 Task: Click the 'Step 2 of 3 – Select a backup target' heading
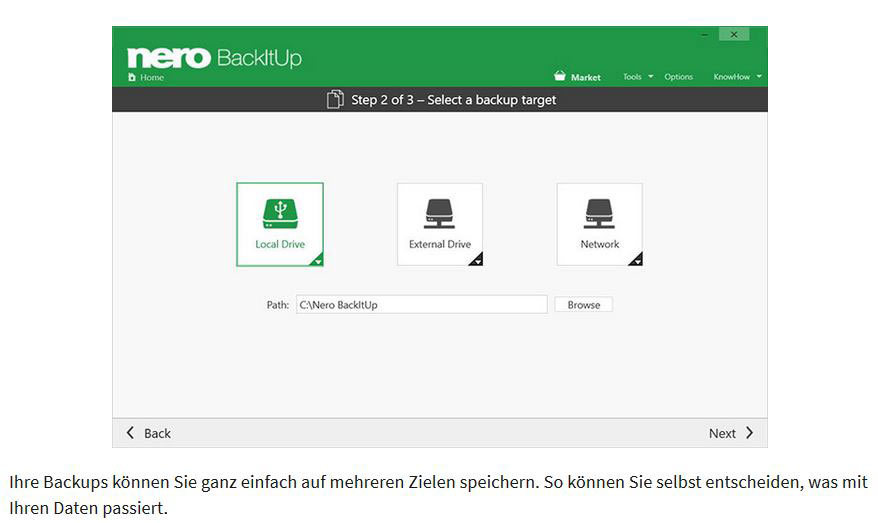(x=454, y=100)
